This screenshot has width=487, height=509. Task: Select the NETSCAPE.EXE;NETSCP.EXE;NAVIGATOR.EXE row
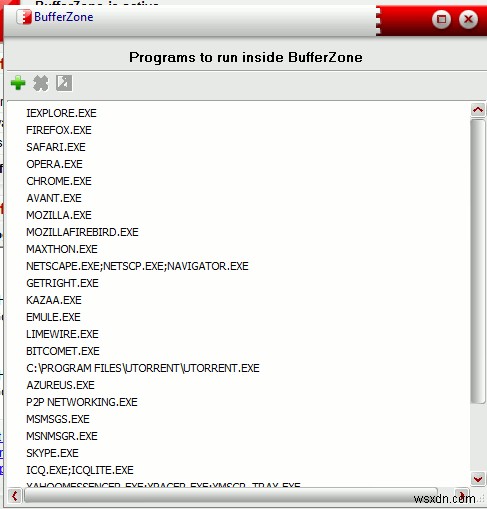137,266
